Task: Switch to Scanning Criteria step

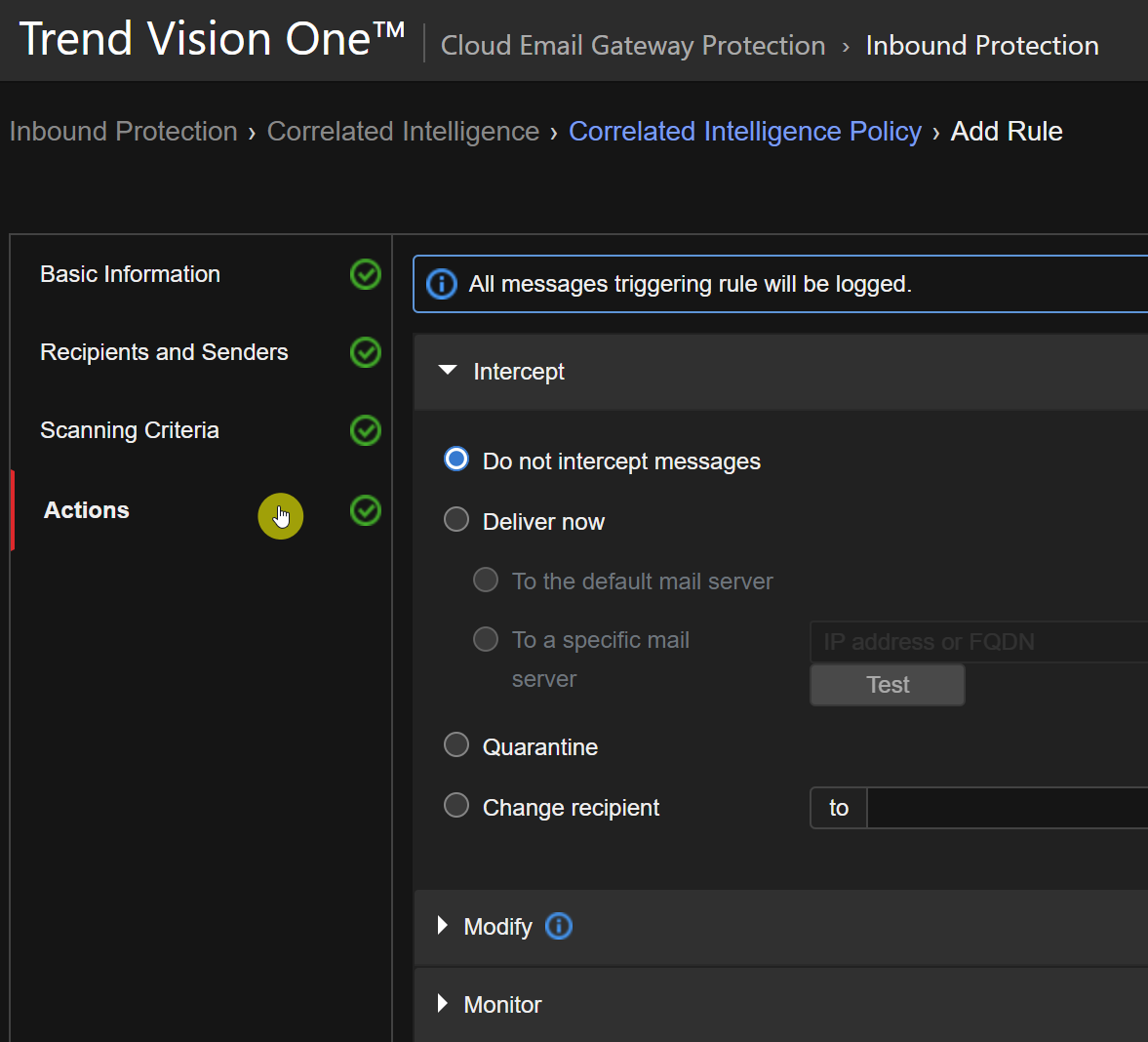Action: coord(130,430)
